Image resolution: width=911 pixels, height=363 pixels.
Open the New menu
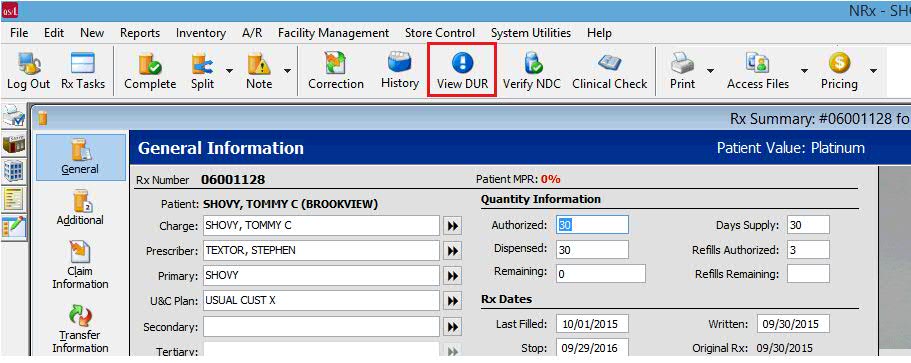[92, 33]
